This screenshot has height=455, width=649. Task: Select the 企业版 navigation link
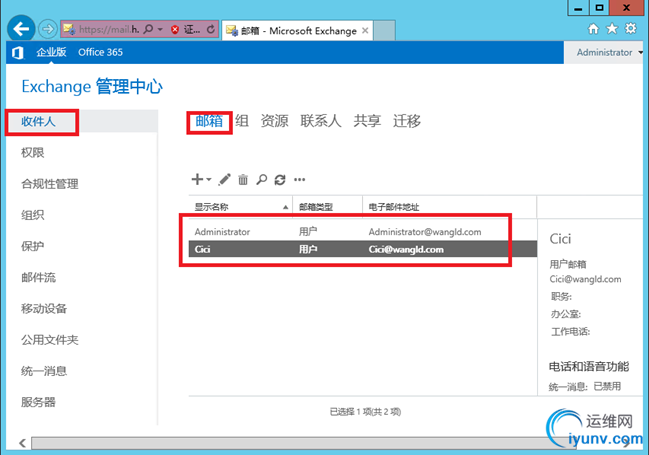coord(51,52)
